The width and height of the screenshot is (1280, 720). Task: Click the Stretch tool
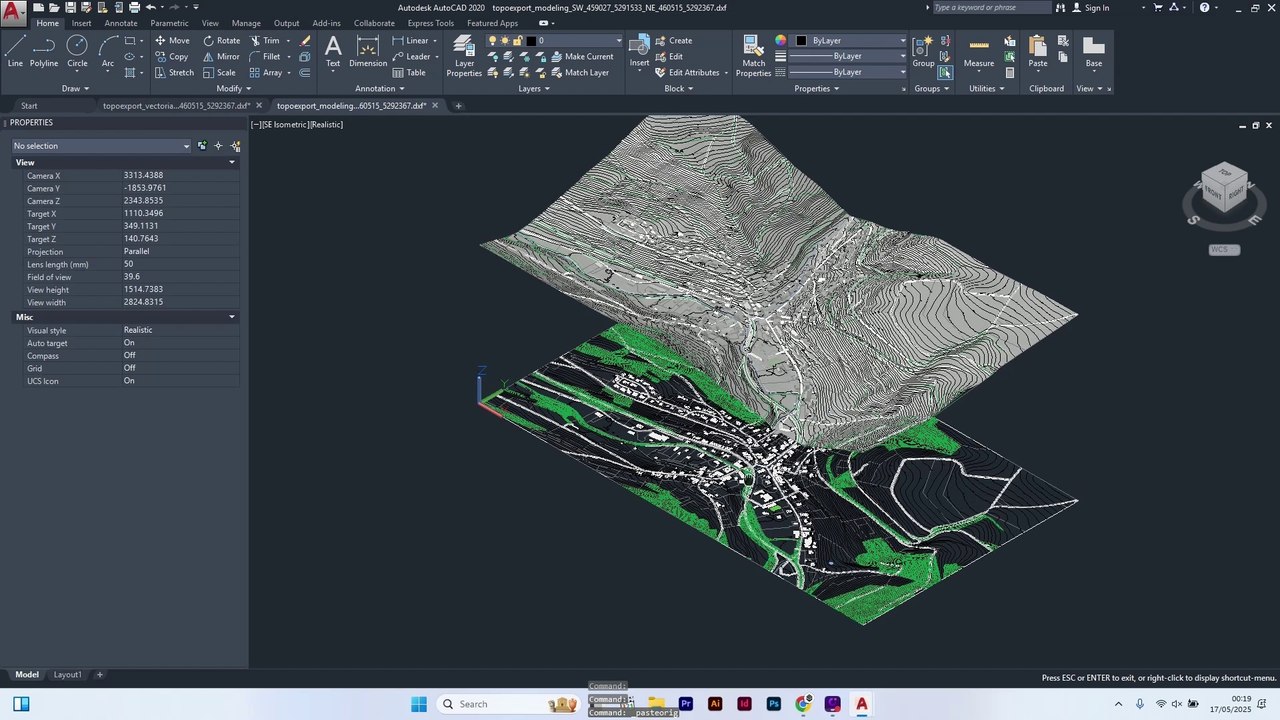point(174,73)
